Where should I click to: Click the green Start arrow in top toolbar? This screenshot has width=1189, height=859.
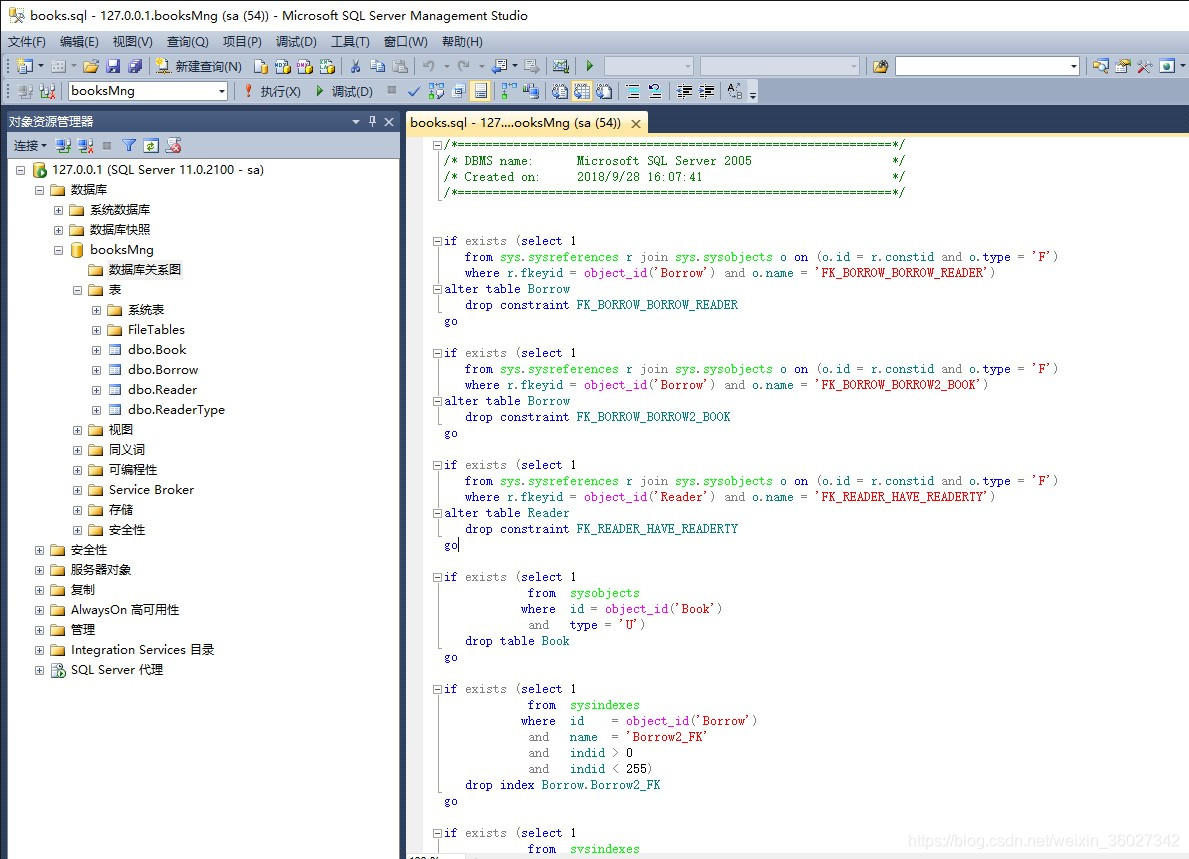pyautogui.click(x=590, y=67)
